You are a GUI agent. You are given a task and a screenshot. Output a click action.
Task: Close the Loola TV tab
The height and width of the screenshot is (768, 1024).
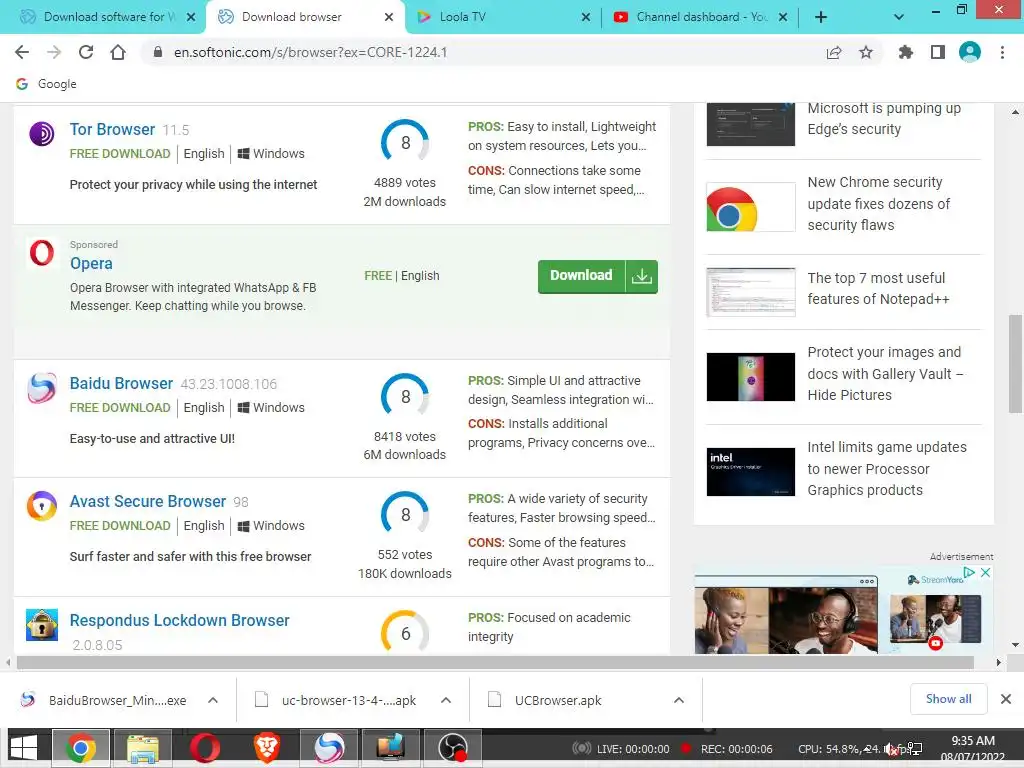586,17
